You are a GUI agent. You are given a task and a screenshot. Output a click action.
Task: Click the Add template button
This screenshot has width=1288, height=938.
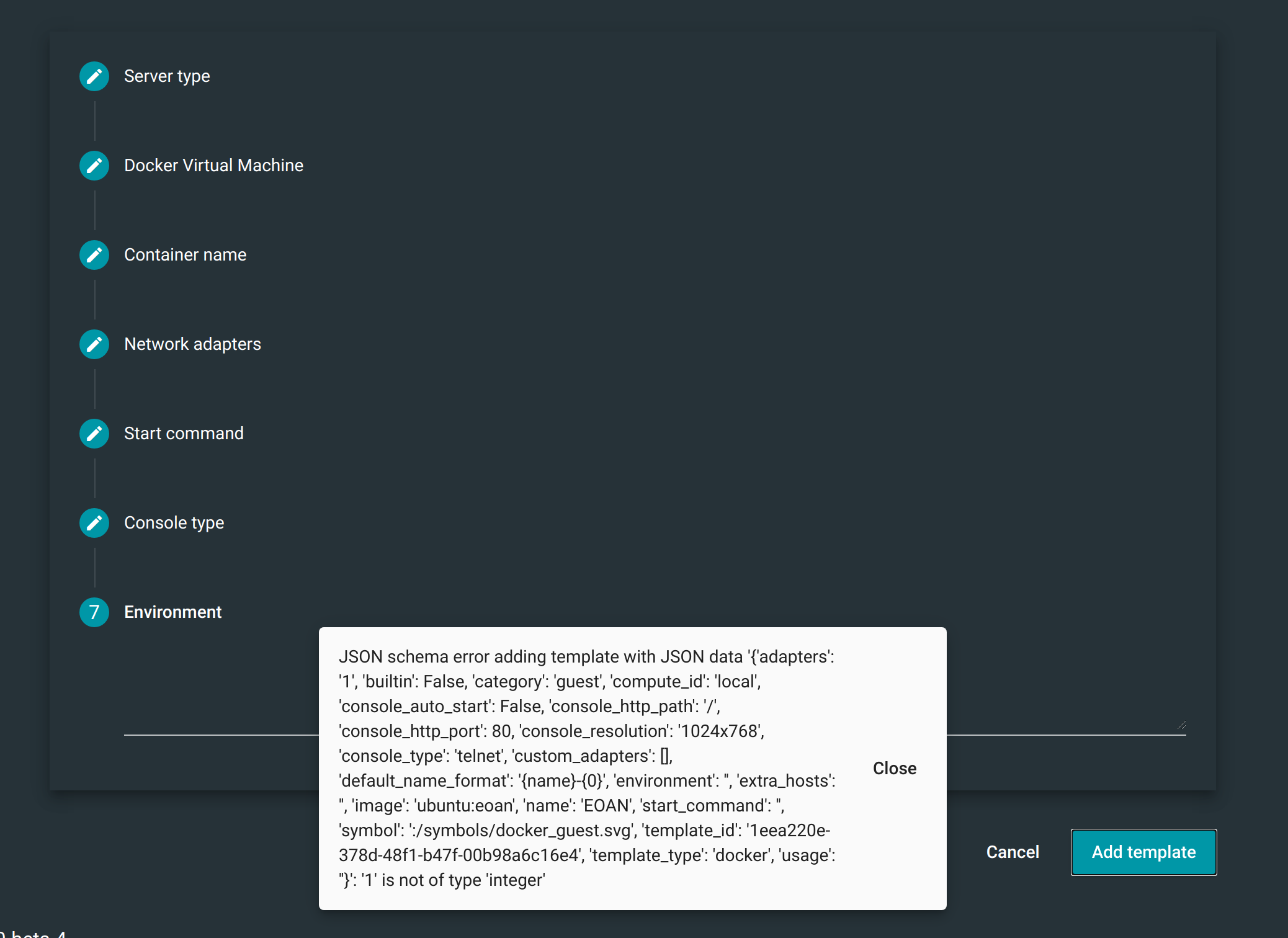[x=1143, y=852]
